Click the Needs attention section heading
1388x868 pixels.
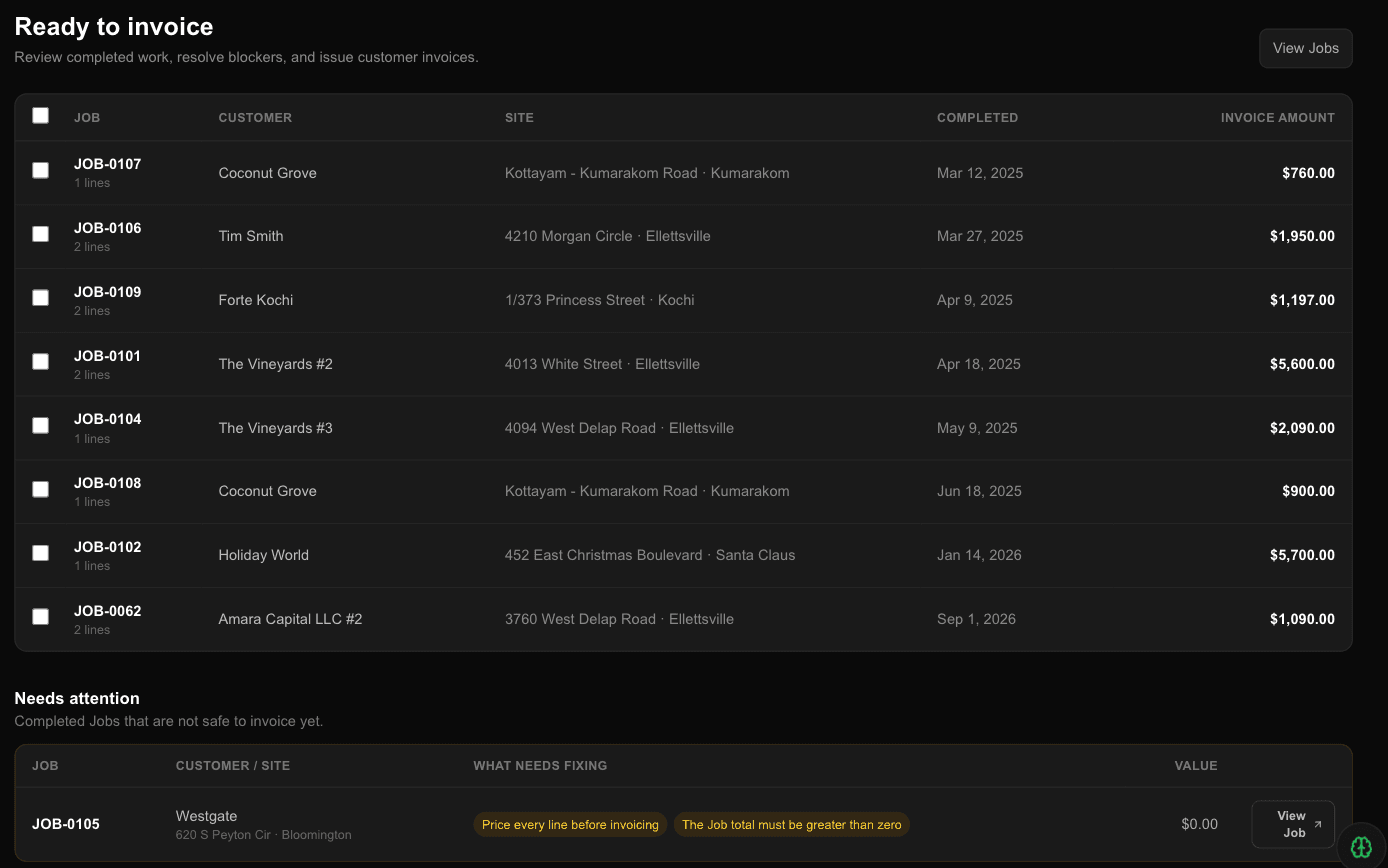(77, 698)
